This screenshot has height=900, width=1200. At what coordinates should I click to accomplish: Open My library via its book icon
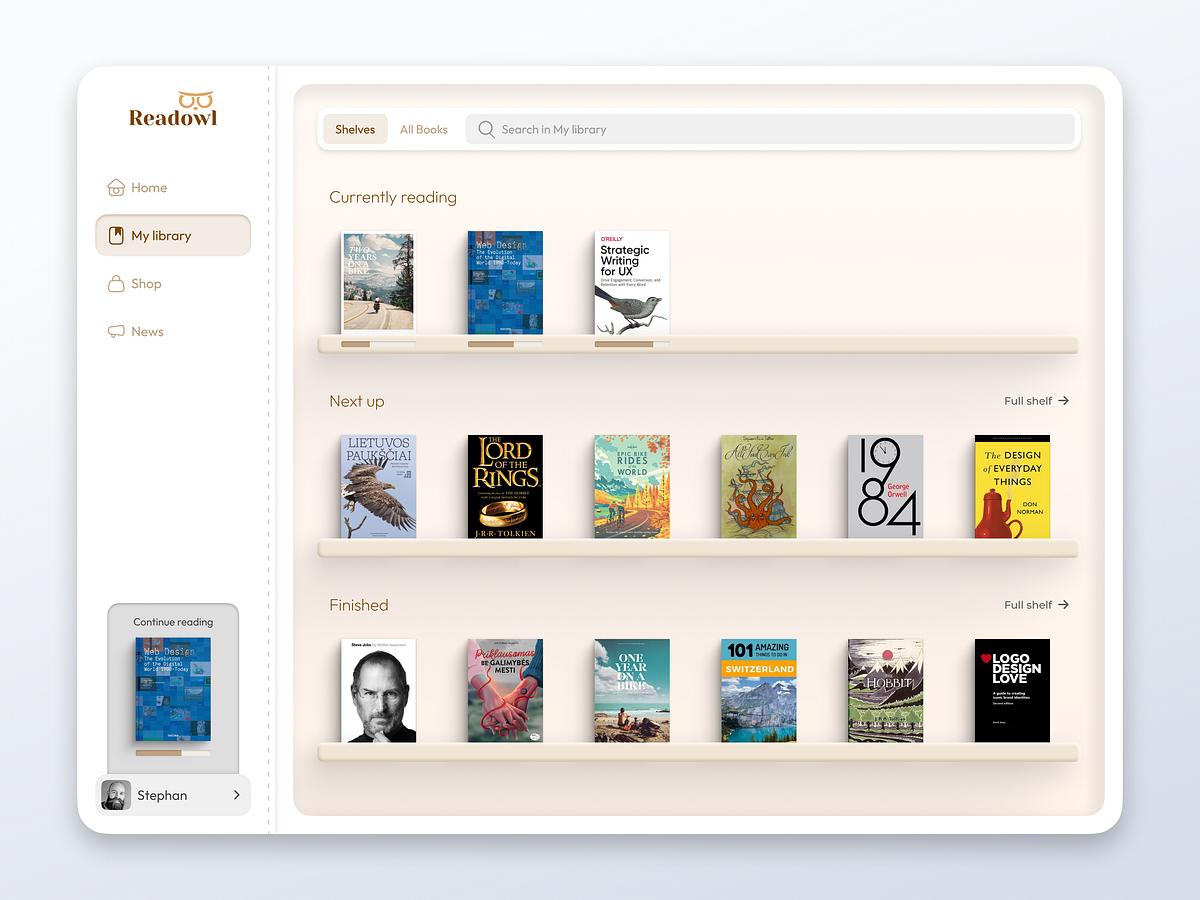(116, 235)
